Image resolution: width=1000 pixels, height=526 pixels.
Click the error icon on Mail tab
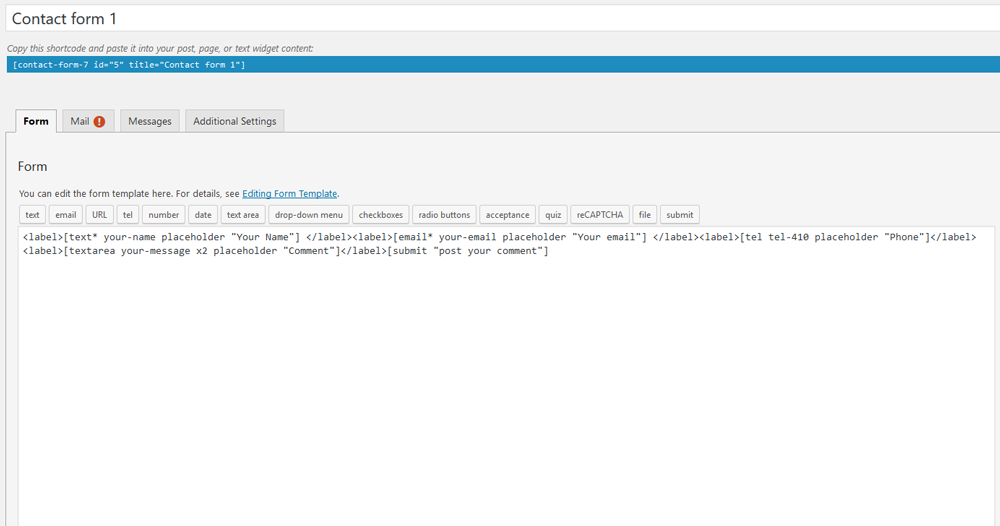(99, 121)
